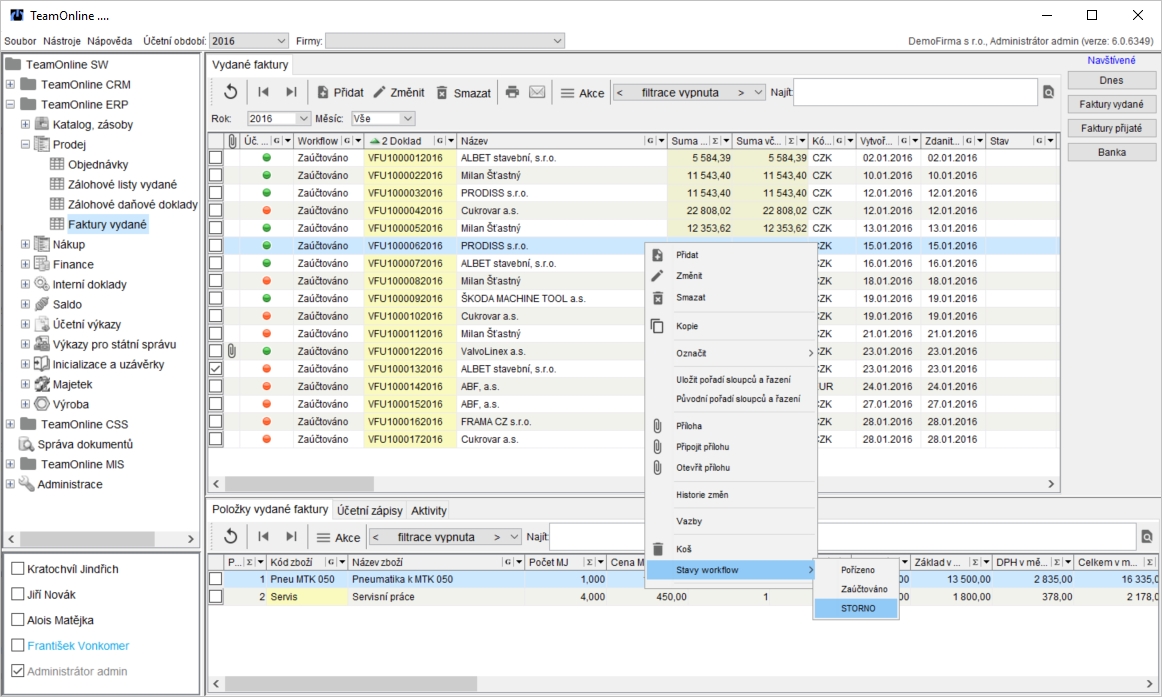
Task: Uncheck the checkbox for invoice VFU1000132016
Action: click(x=216, y=369)
